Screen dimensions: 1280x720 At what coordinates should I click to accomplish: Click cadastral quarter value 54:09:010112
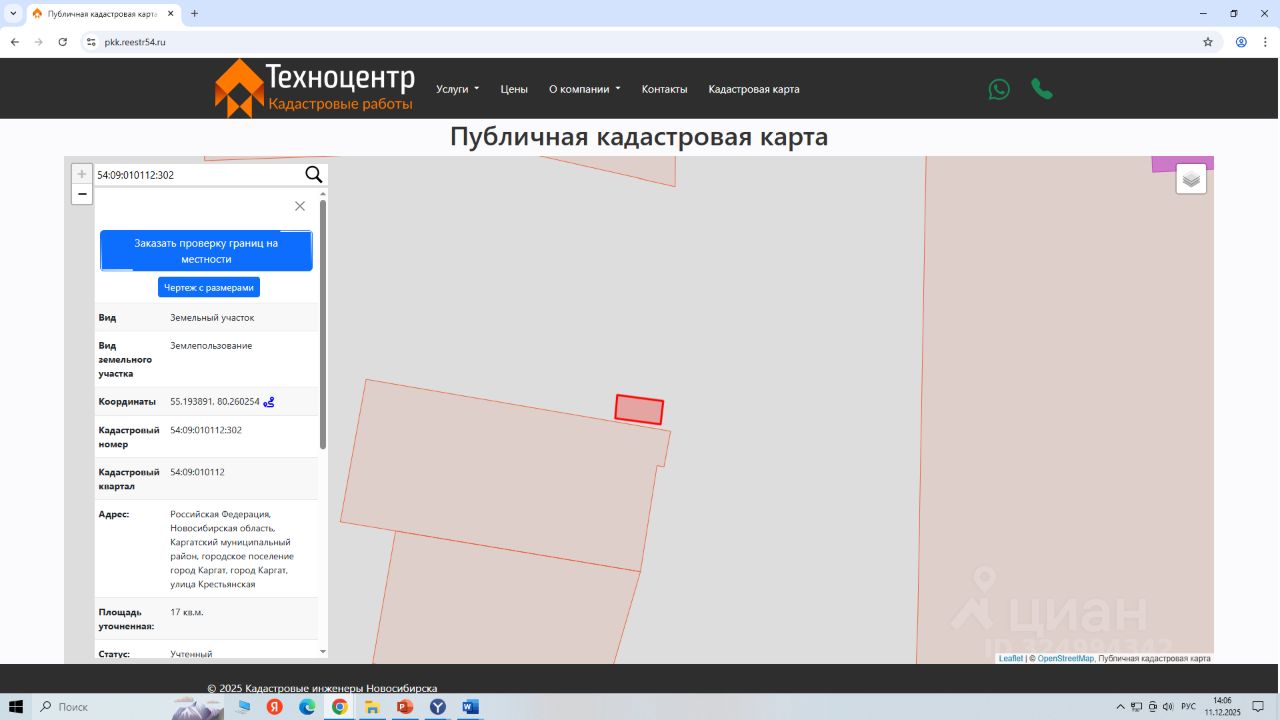[197, 472]
